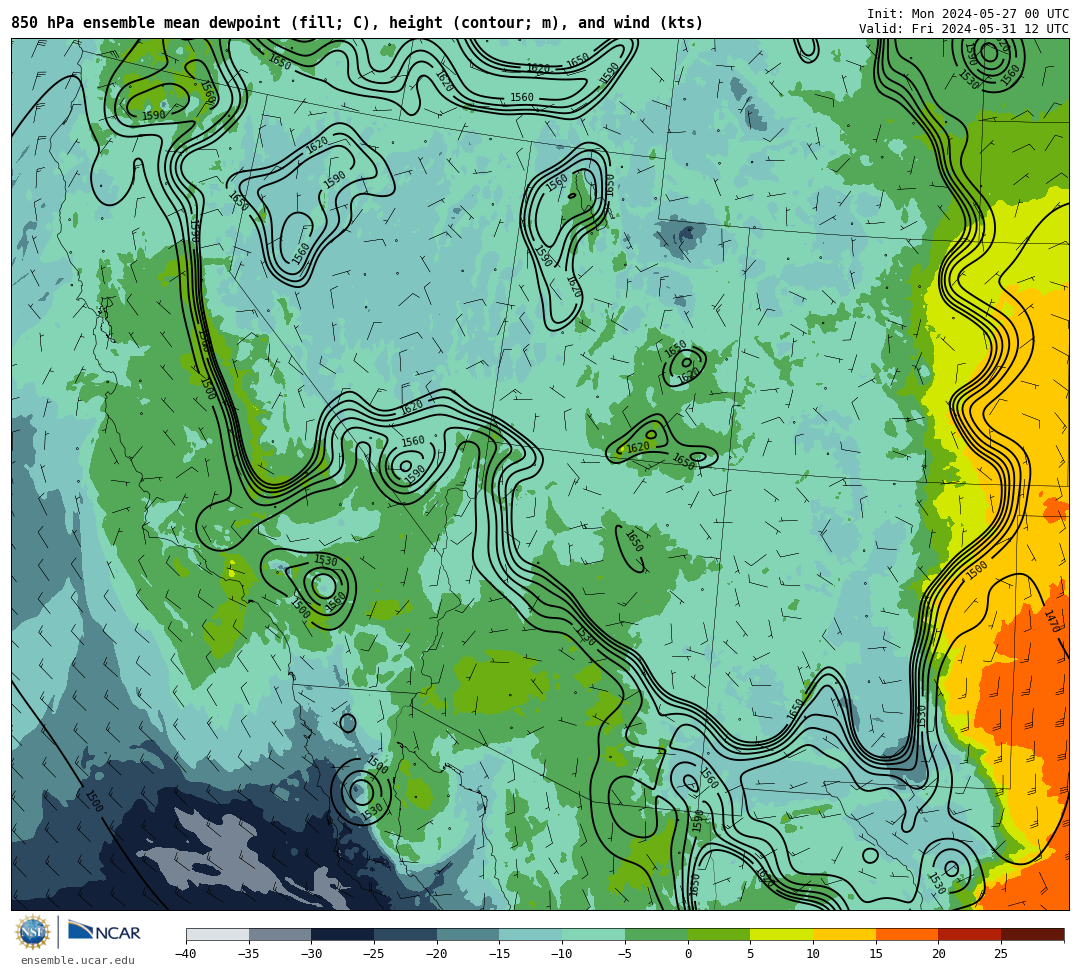Pick the dark navy swatch between -30 and -25
This screenshot has height=973, width=1080.
coord(343,934)
